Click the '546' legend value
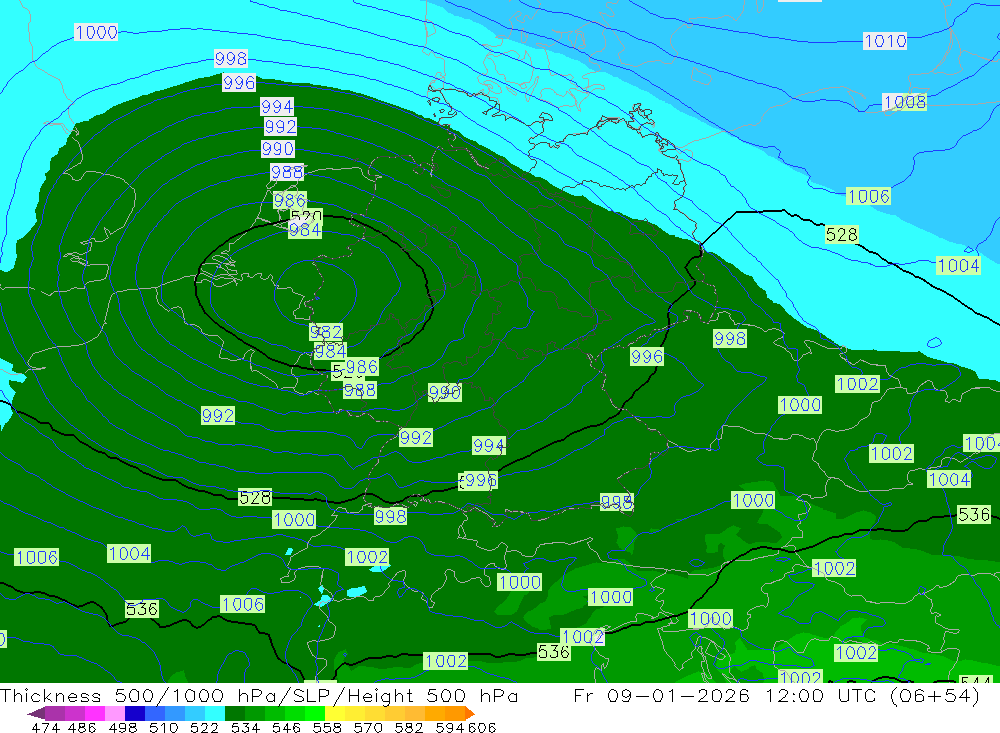The height and width of the screenshot is (733, 1000). (286, 727)
